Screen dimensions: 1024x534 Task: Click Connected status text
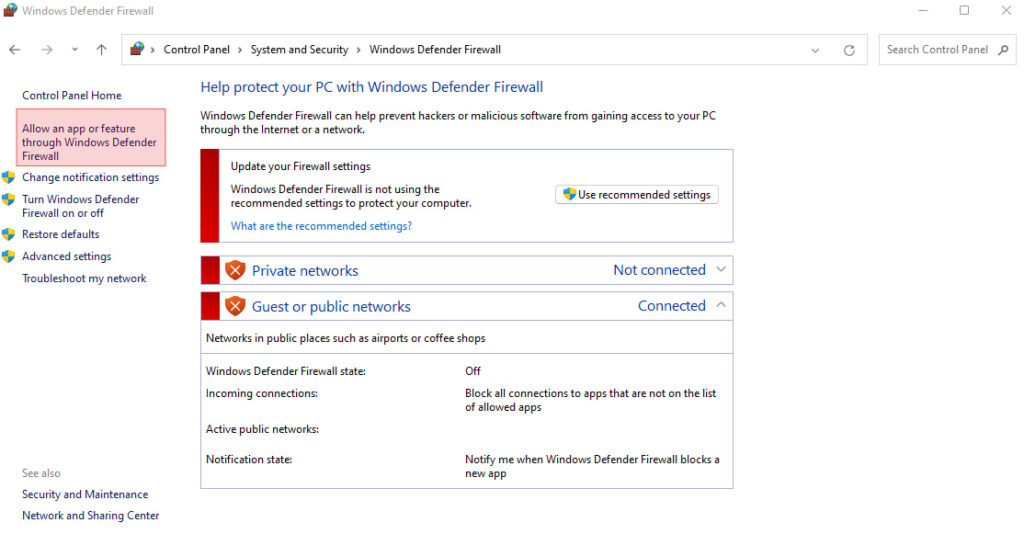pyautogui.click(x=672, y=306)
